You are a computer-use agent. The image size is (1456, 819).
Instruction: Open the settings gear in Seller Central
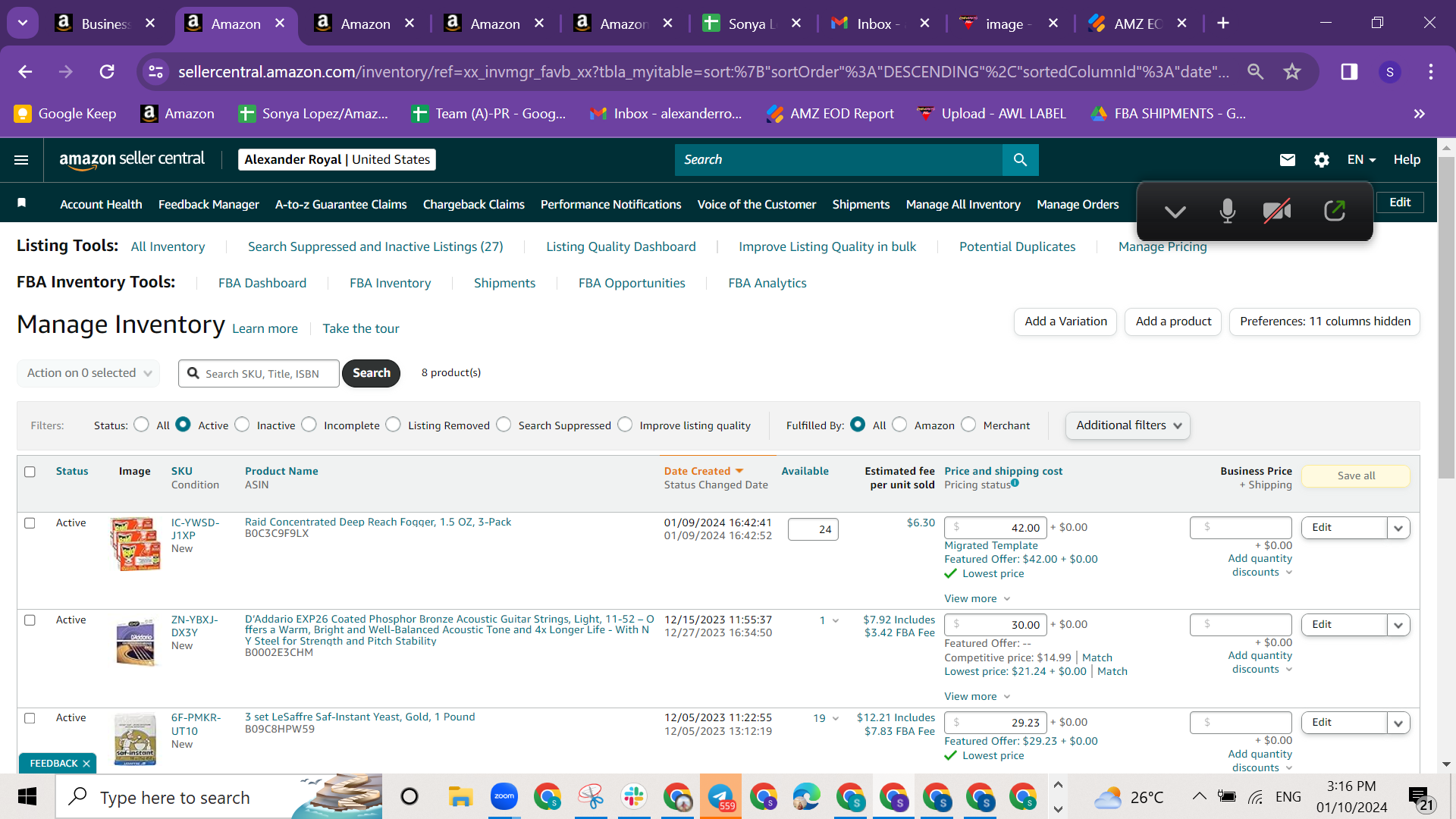tap(1322, 160)
